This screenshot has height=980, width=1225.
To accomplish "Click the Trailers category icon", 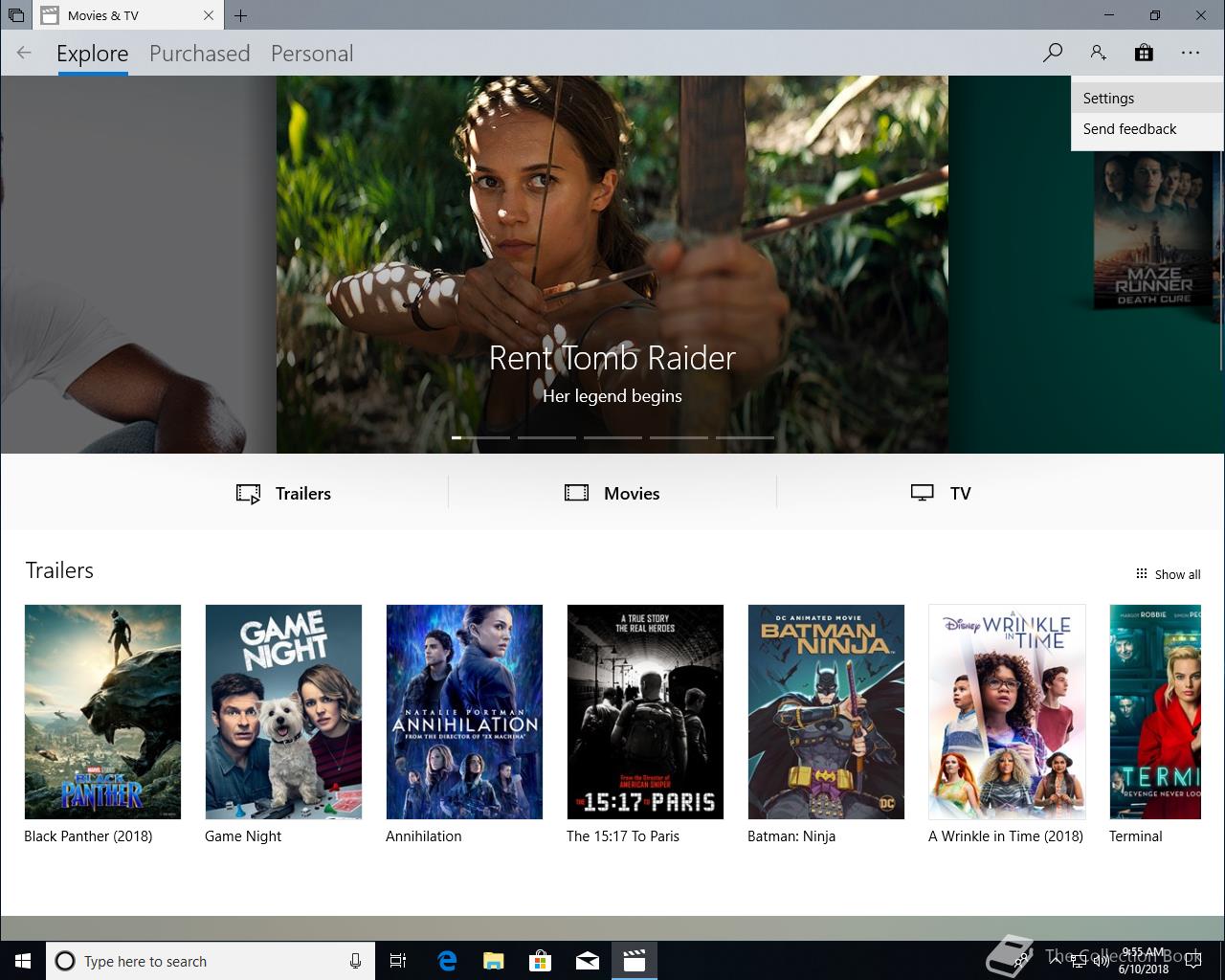I will point(248,494).
